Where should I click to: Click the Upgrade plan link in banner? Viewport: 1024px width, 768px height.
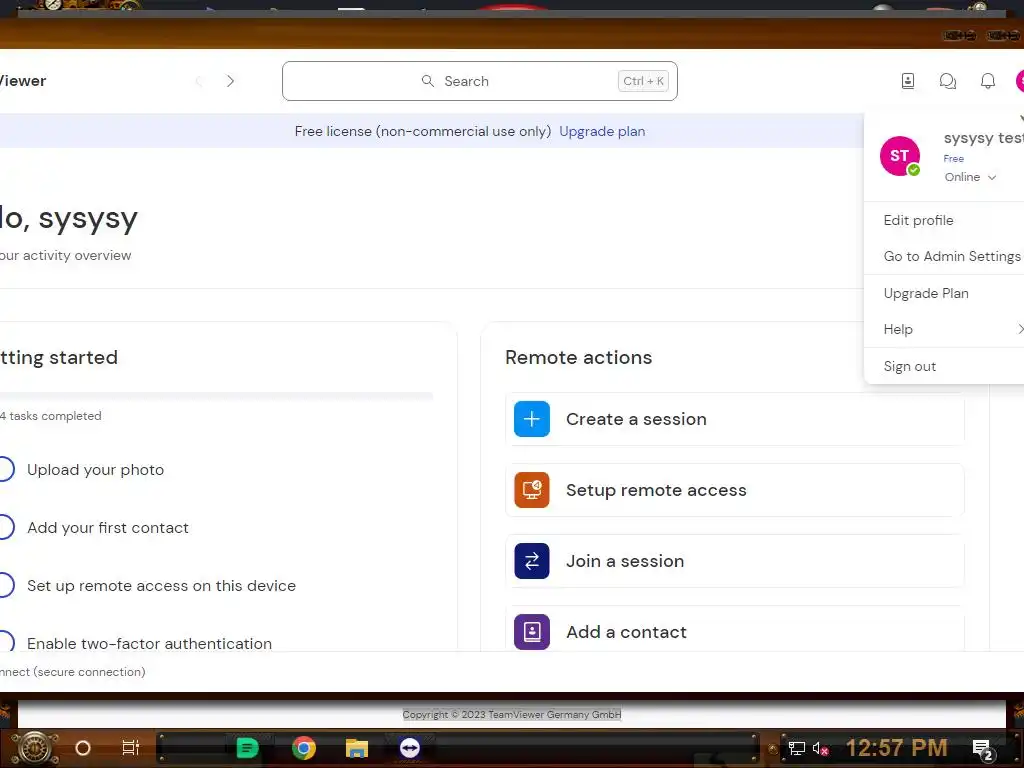602,131
